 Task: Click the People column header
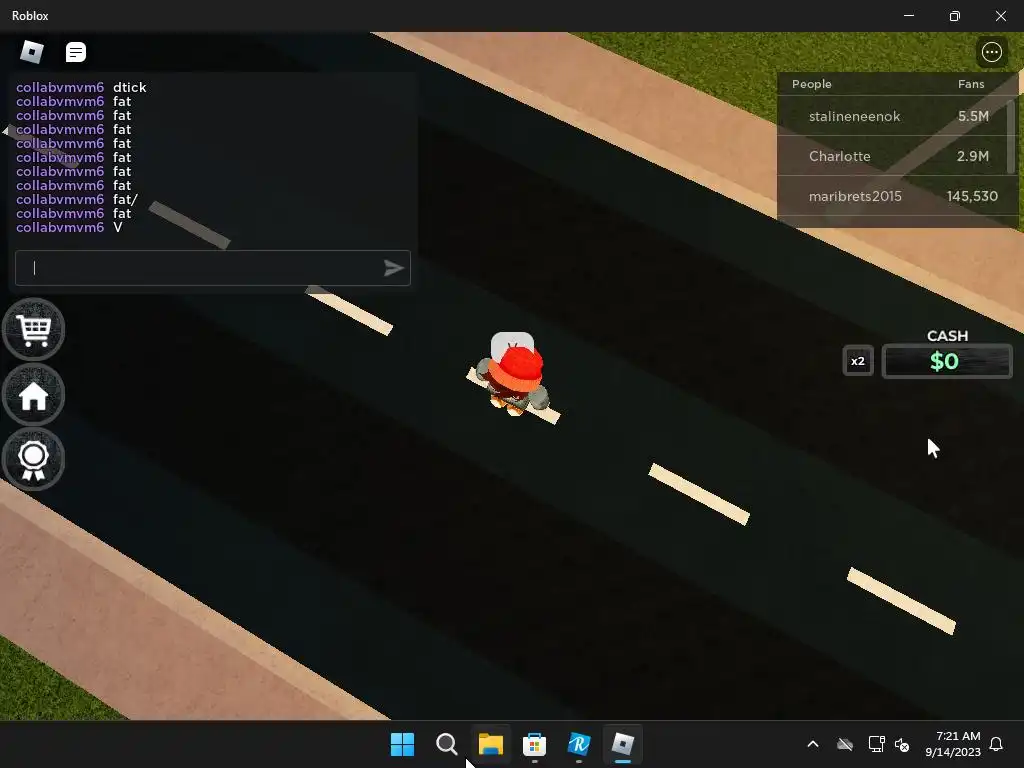point(811,84)
